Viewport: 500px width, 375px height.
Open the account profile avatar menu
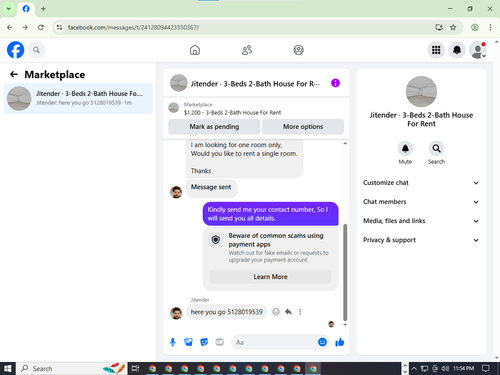[x=478, y=50]
